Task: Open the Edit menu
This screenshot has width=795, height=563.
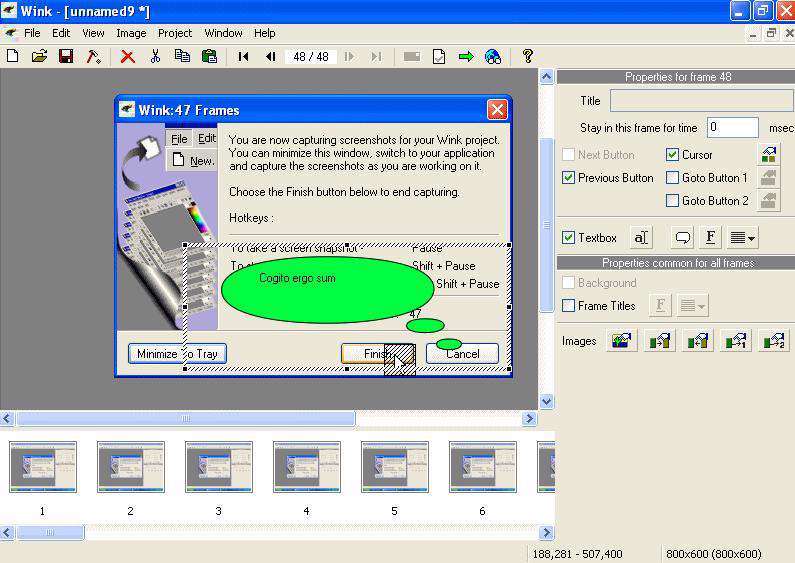Action: pos(61,33)
